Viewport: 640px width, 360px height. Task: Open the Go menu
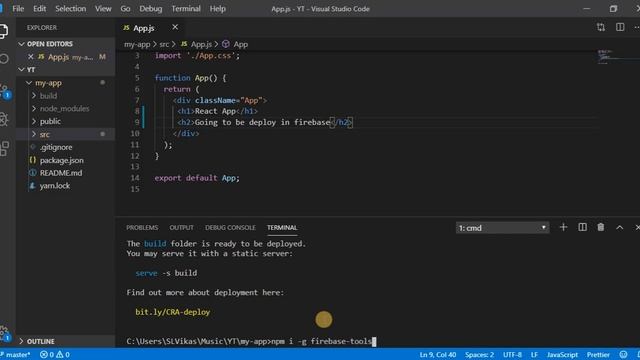pyautogui.click(x=125, y=9)
